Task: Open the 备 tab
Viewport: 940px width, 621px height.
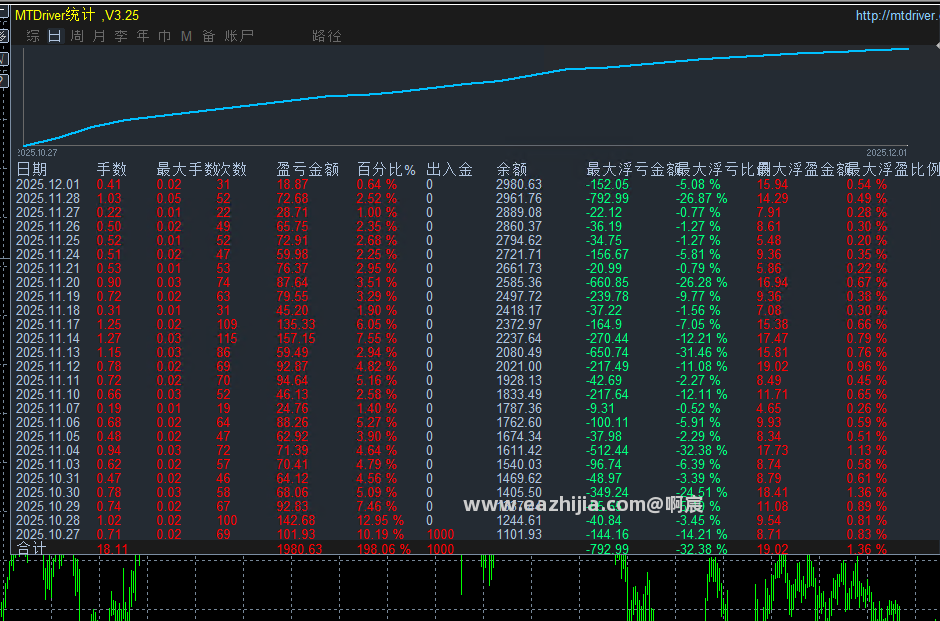Action: [x=208, y=36]
